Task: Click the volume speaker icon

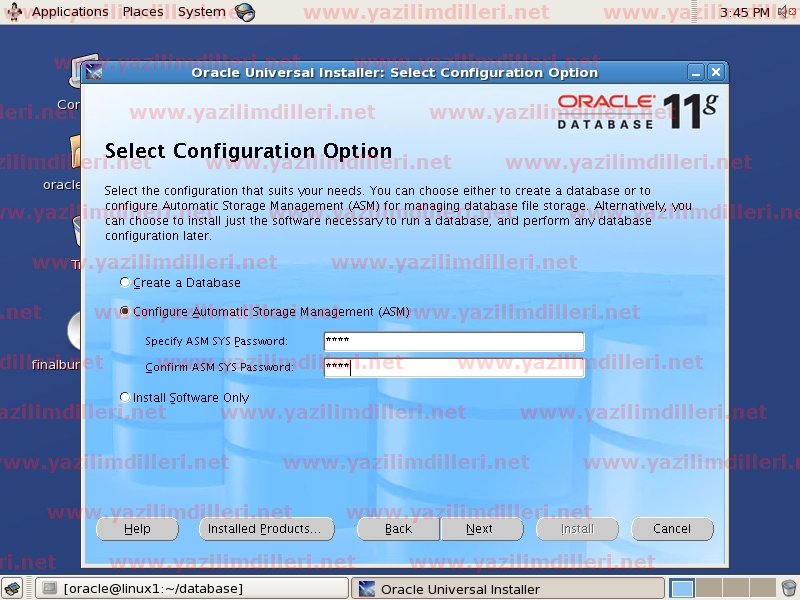Action: [786, 12]
